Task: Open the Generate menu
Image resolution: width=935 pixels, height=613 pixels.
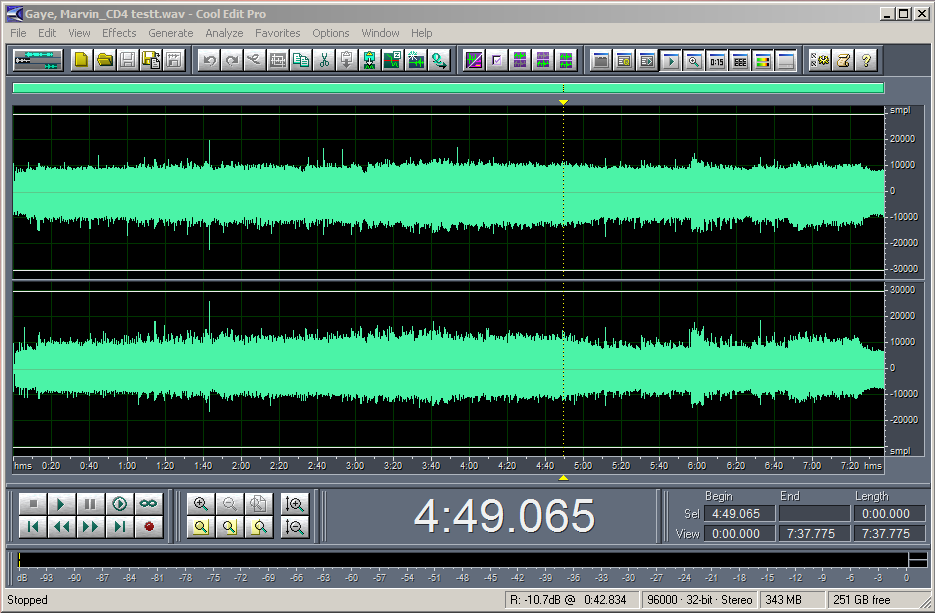Action: [x=171, y=33]
